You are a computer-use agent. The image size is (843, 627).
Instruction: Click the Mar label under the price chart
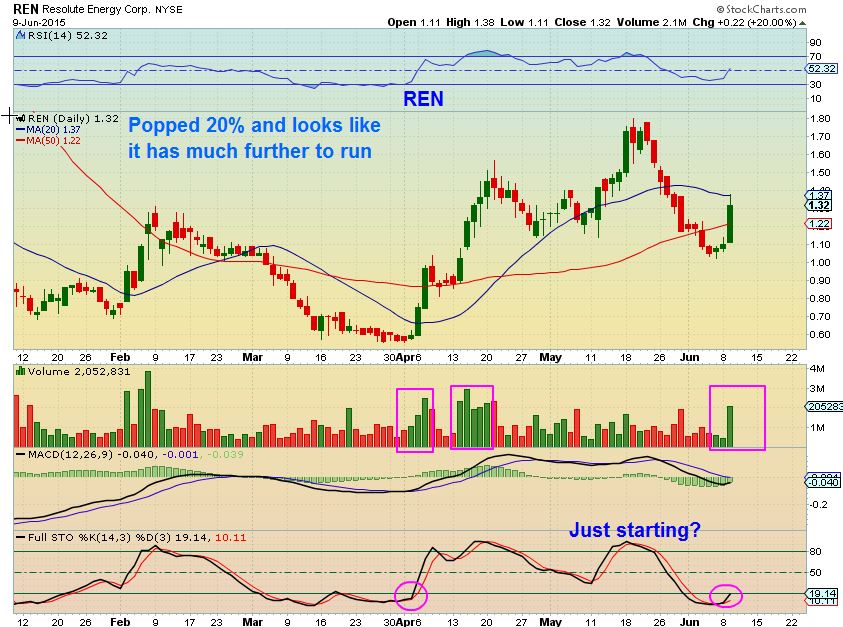(252, 358)
